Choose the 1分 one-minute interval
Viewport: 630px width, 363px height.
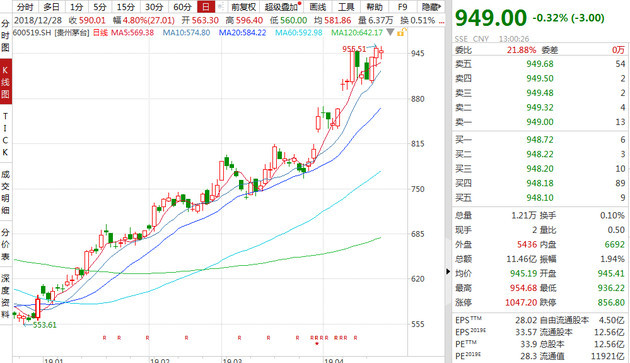(76, 7)
